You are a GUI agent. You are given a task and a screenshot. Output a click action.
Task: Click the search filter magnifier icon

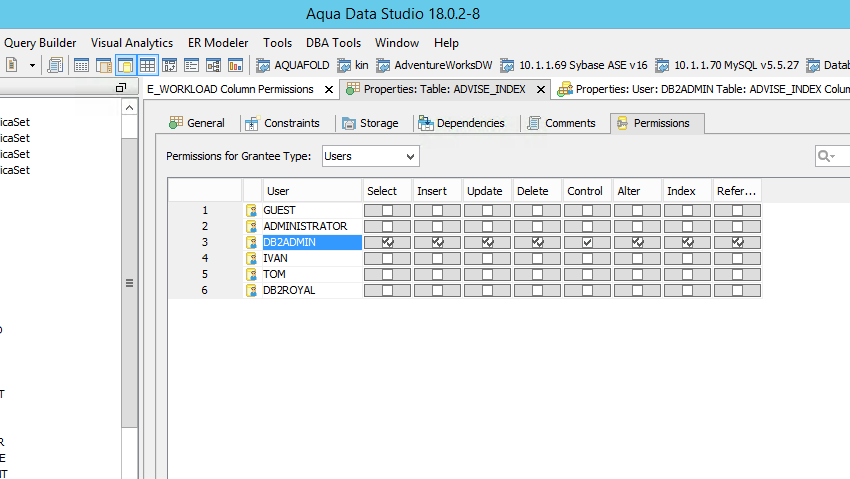pos(826,156)
